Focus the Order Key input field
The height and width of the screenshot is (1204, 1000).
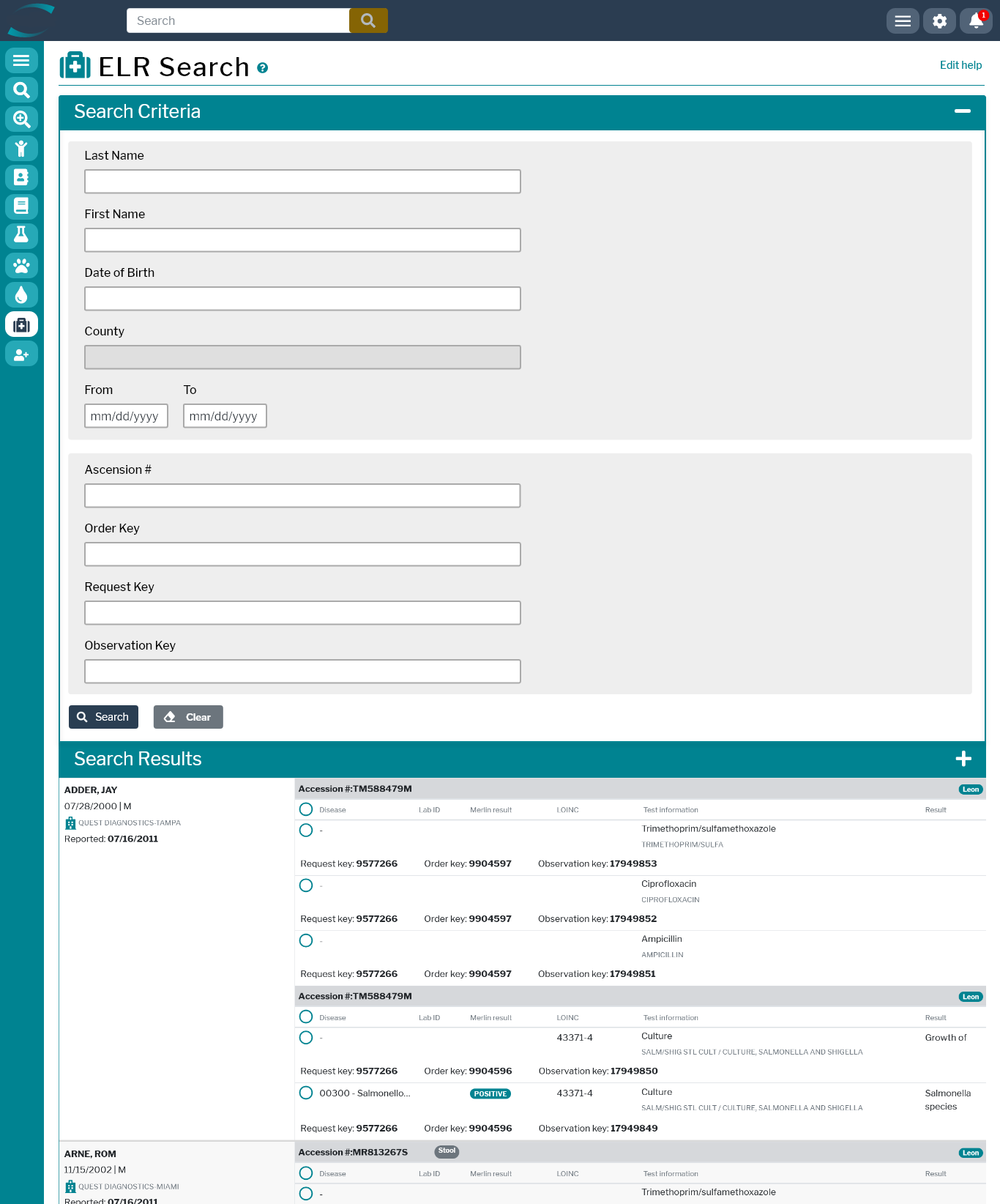coord(302,554)
